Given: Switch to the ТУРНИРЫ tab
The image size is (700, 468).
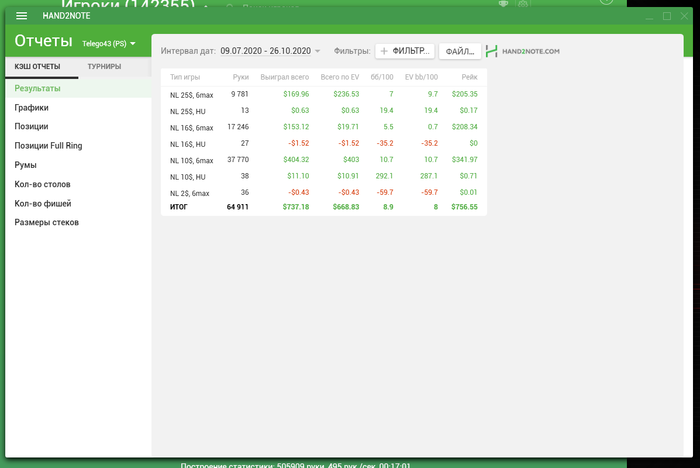Looking at the screenshot, I should [104, 67].
